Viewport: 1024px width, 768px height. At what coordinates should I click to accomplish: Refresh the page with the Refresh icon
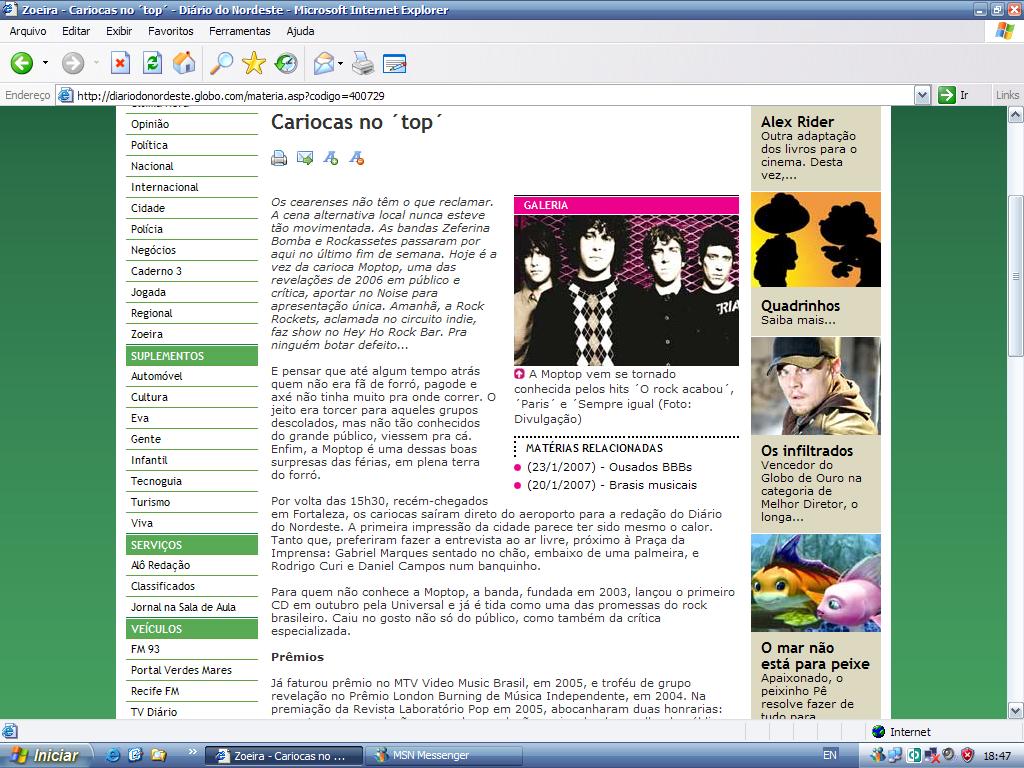click(152, 64)
